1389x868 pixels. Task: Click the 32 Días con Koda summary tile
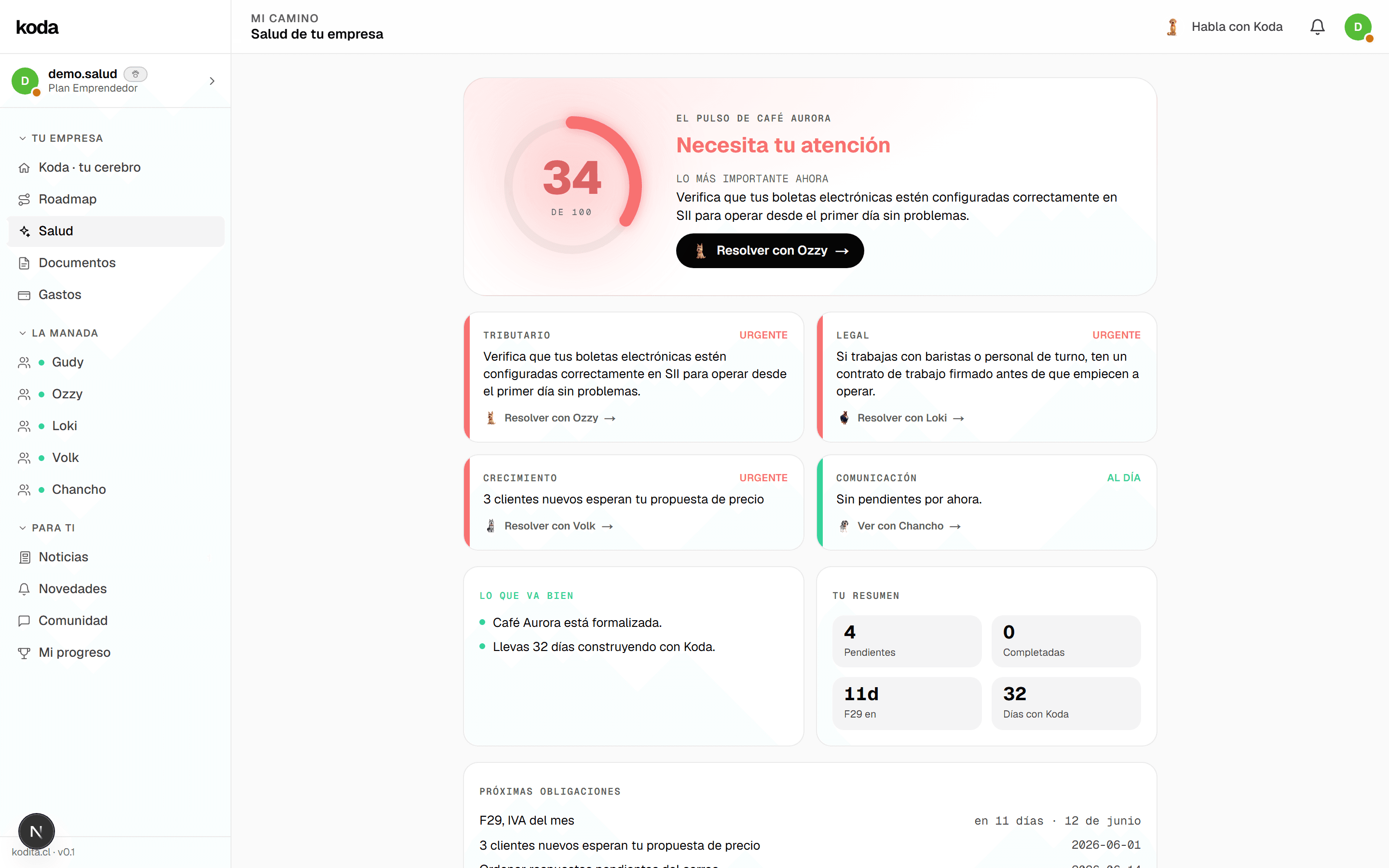click(1066, 703)
